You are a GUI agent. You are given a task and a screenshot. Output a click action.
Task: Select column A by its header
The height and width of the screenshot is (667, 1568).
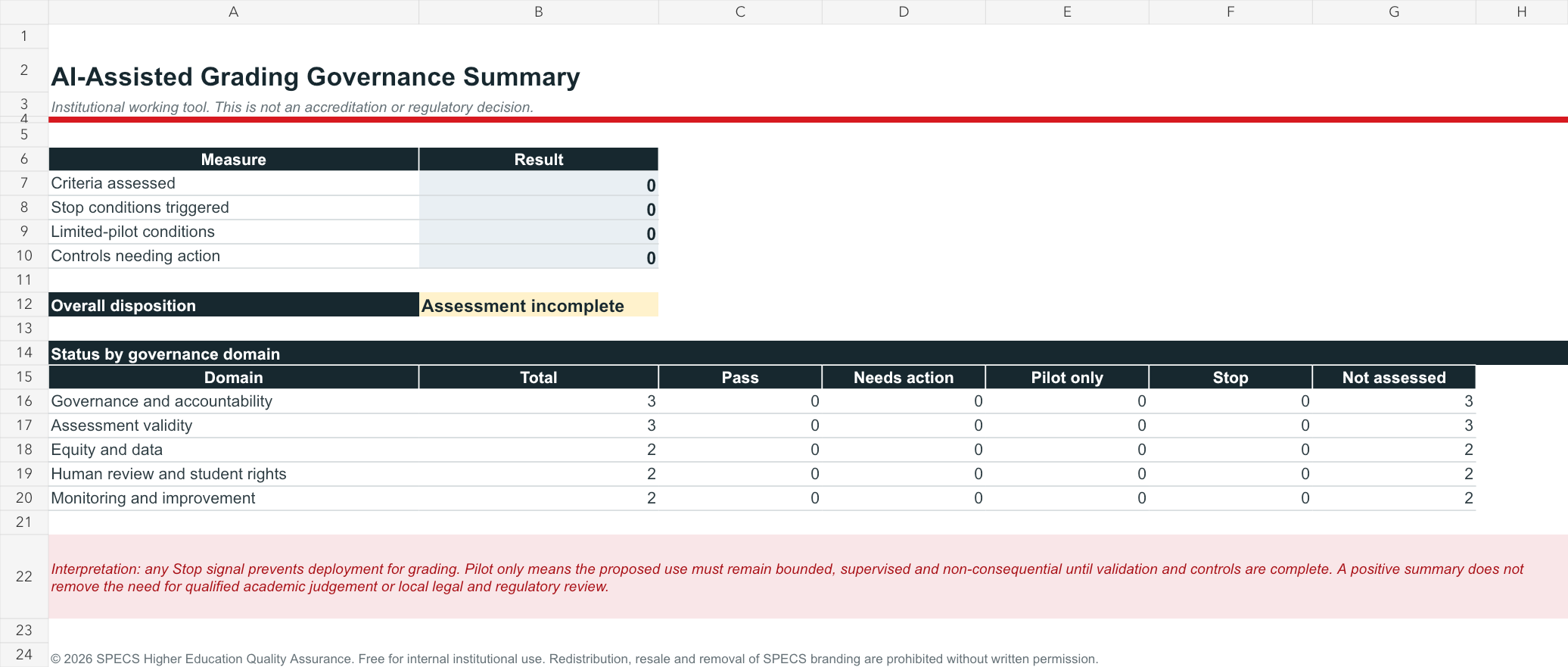[234, 12]
